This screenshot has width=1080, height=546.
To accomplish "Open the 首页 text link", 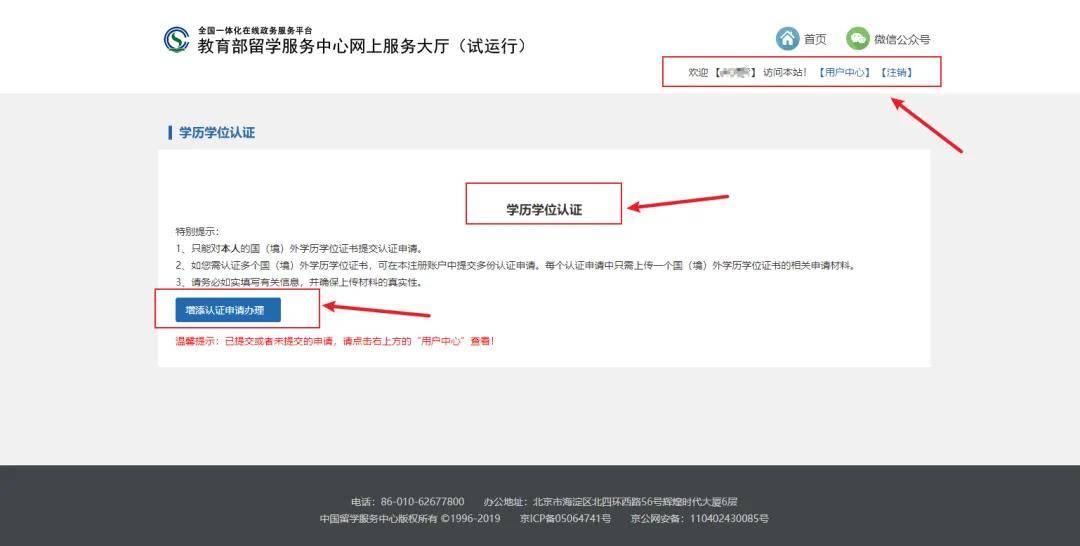I will pyautogui.click(x=815, y=39).
